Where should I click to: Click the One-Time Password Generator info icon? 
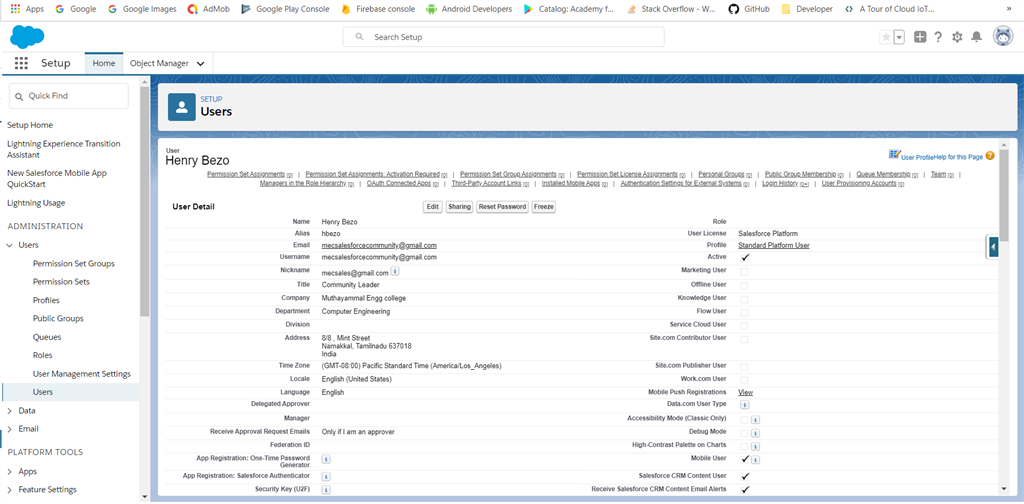point(326,459)
